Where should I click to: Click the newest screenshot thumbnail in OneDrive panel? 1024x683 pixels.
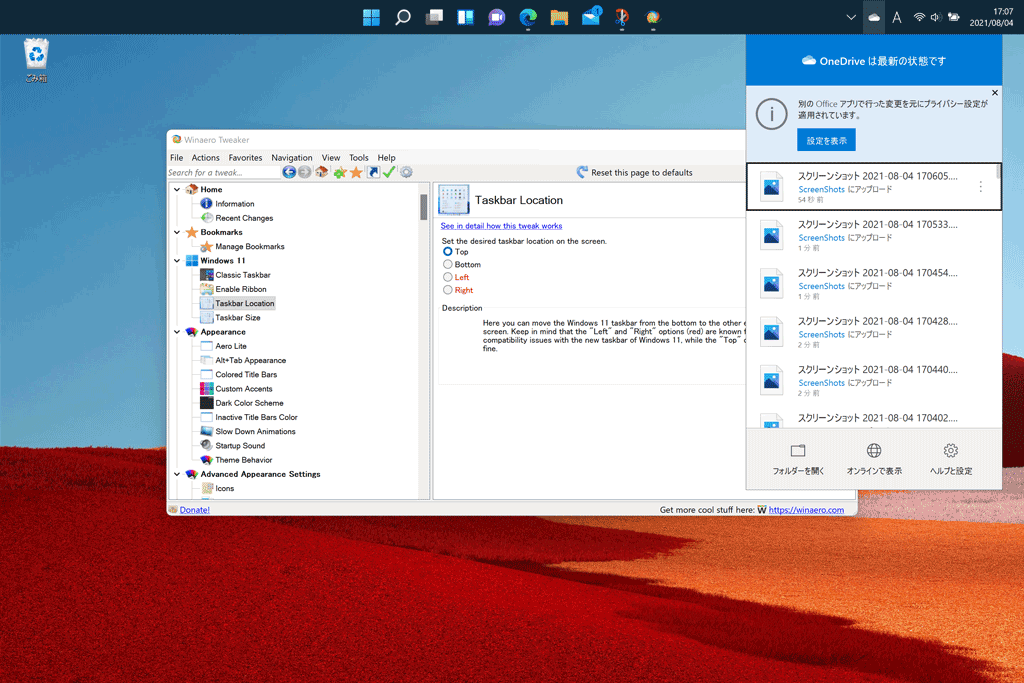770,187
